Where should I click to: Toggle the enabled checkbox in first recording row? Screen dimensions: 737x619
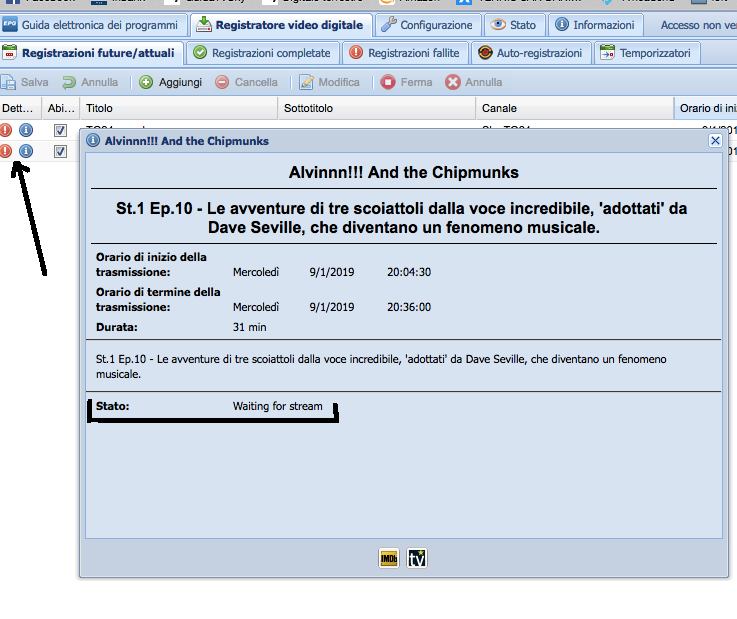[60, 130]
